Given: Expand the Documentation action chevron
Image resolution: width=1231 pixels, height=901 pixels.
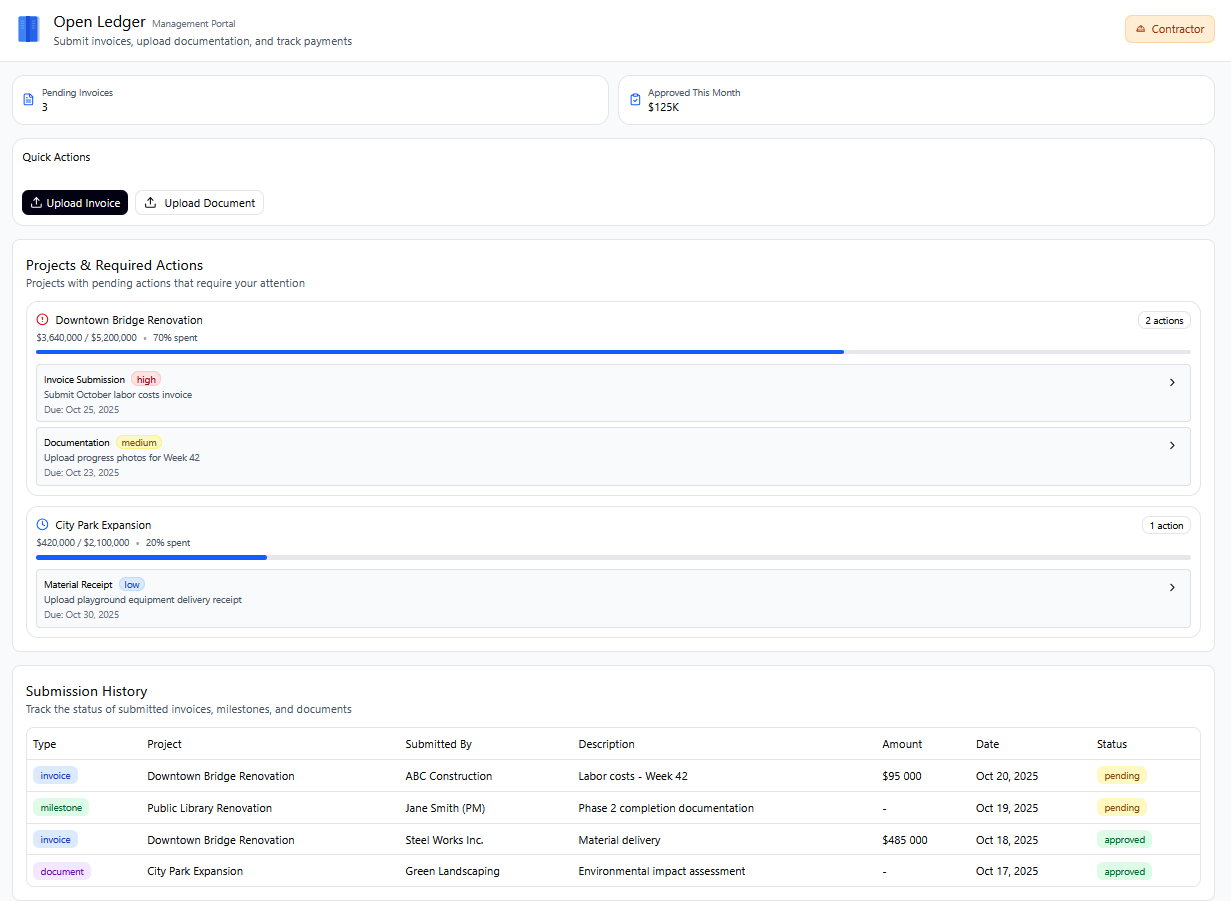Looking at the screenshot, I should pyautogui.click(x=1172, y=446).
